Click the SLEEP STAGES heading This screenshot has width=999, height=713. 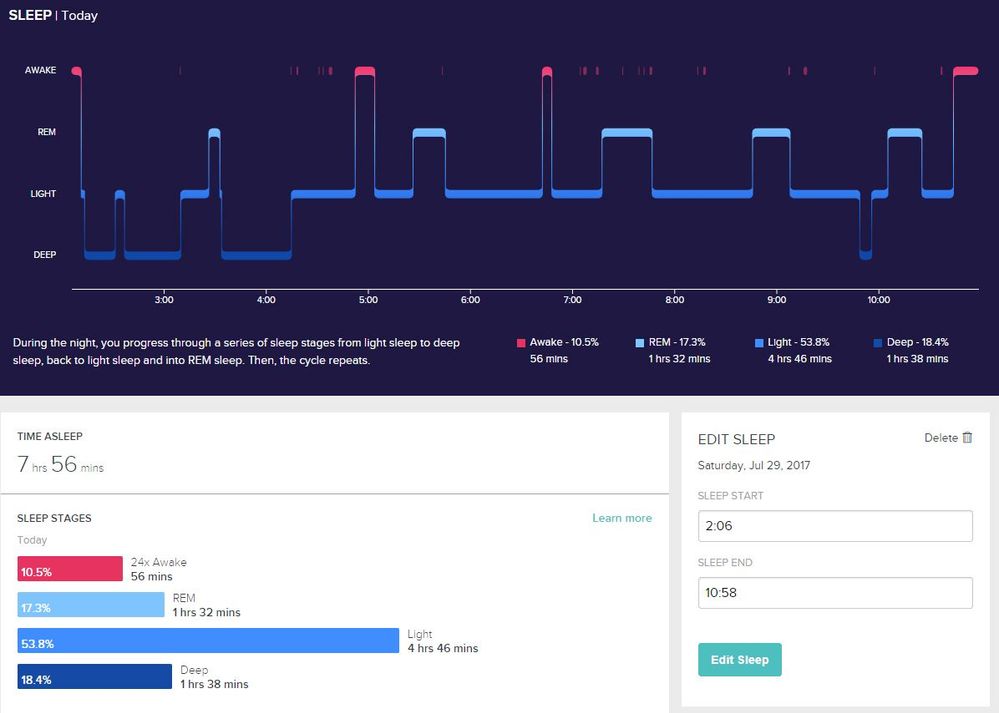(54, 518)
